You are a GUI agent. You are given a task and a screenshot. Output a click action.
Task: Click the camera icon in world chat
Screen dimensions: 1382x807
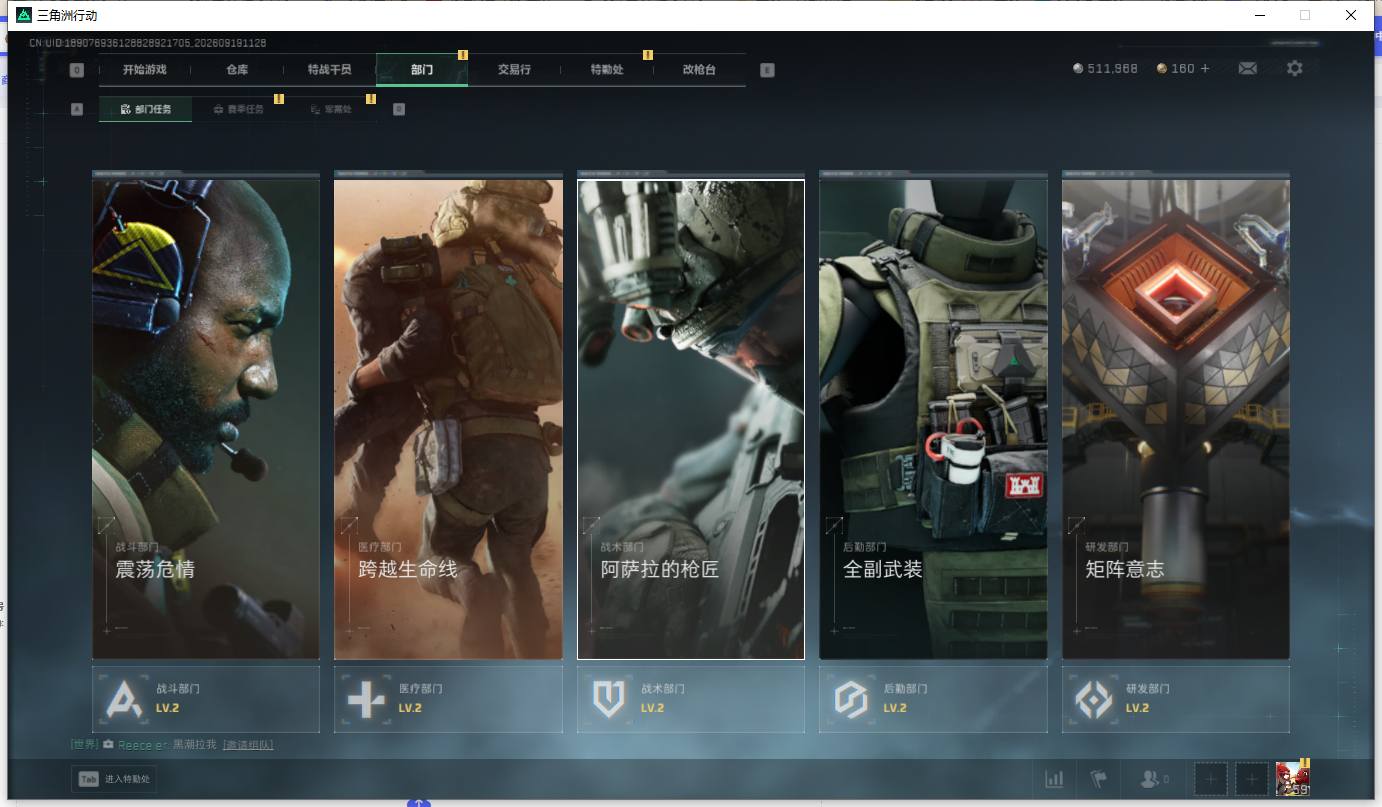108,745
